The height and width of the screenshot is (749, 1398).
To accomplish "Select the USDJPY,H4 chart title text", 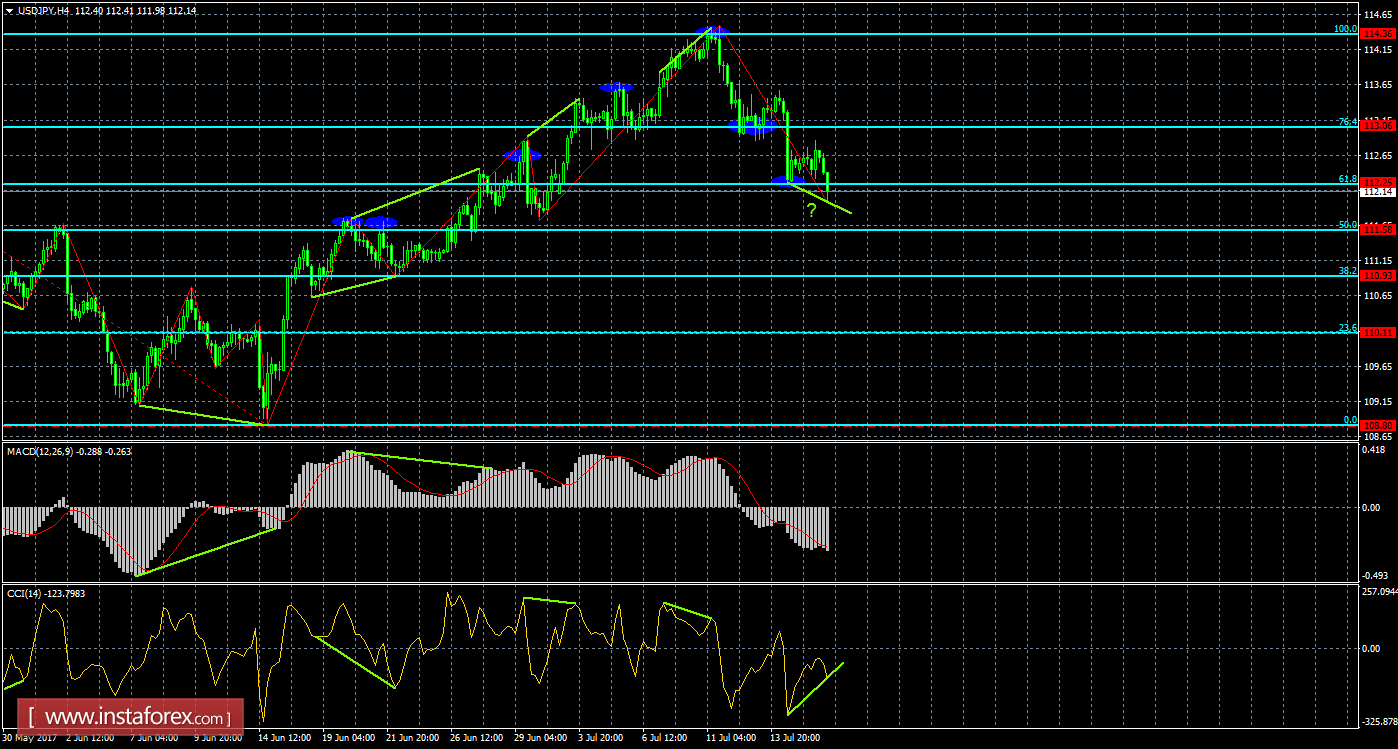I will (45, 9).
